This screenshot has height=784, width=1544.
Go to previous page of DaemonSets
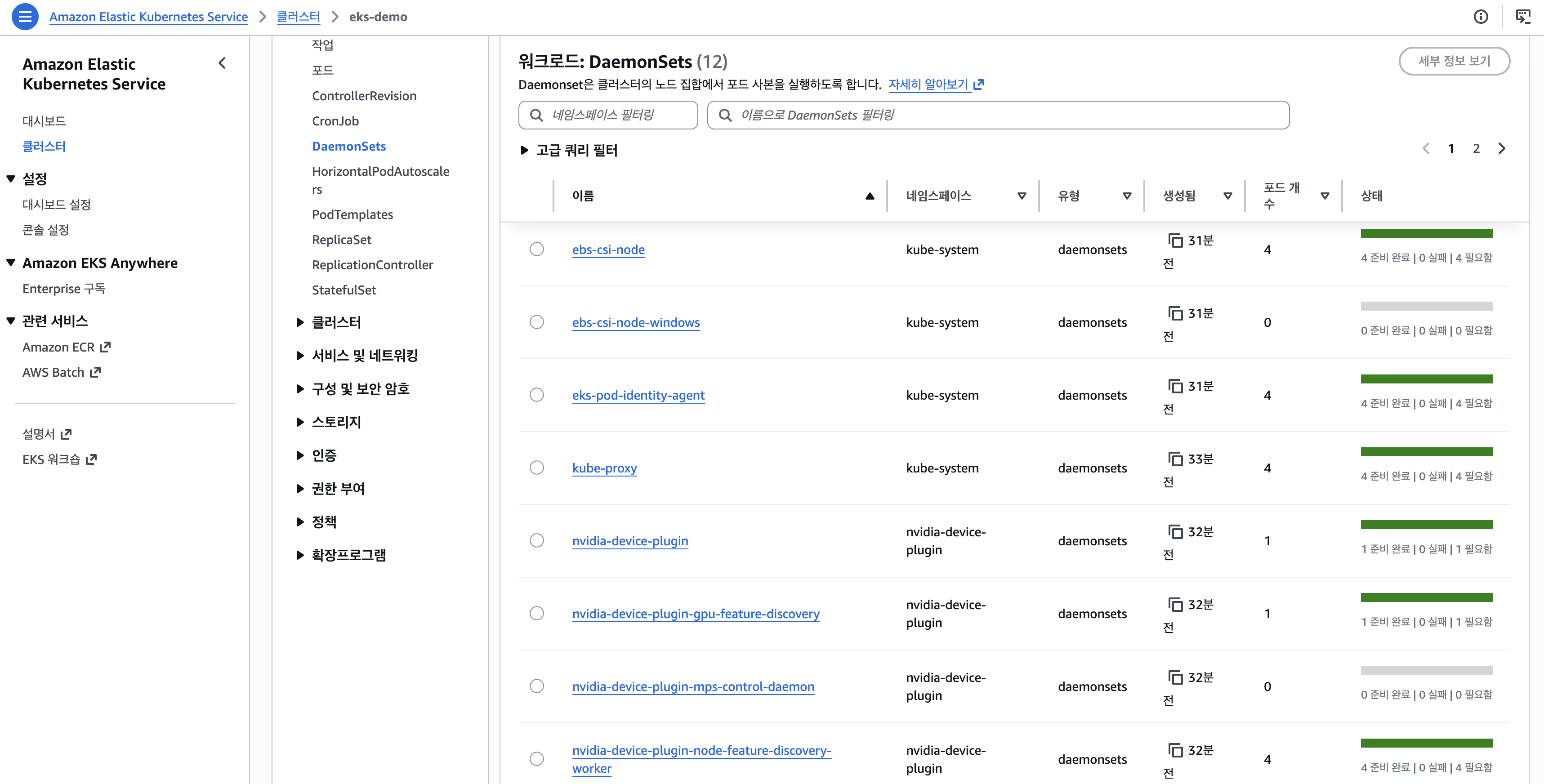click(x=1426, y=149)
